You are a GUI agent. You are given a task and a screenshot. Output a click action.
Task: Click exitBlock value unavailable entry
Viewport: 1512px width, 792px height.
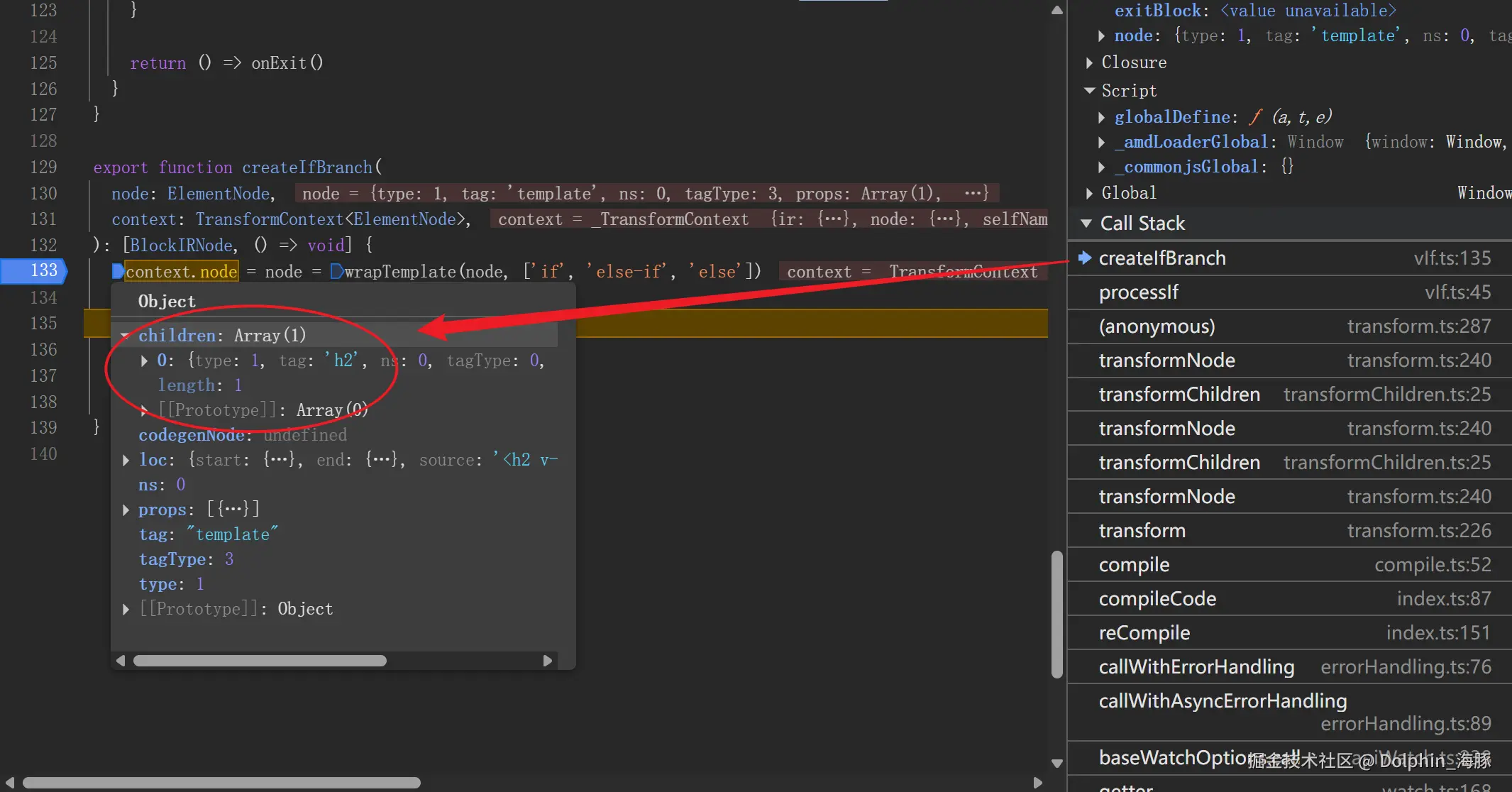tap(1255, 11)
